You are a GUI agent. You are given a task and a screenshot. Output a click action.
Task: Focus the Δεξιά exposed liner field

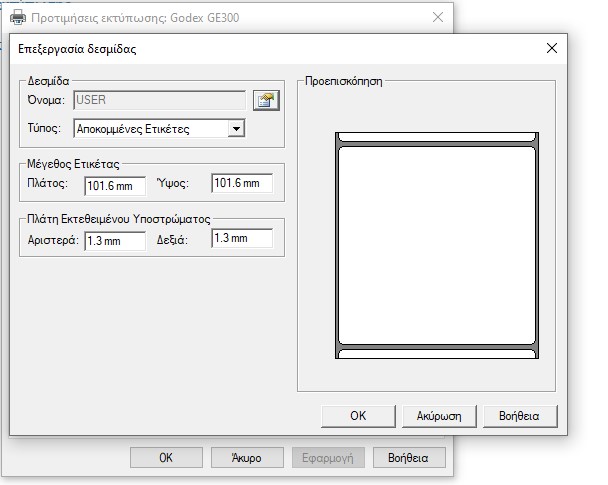pos(241,239)
